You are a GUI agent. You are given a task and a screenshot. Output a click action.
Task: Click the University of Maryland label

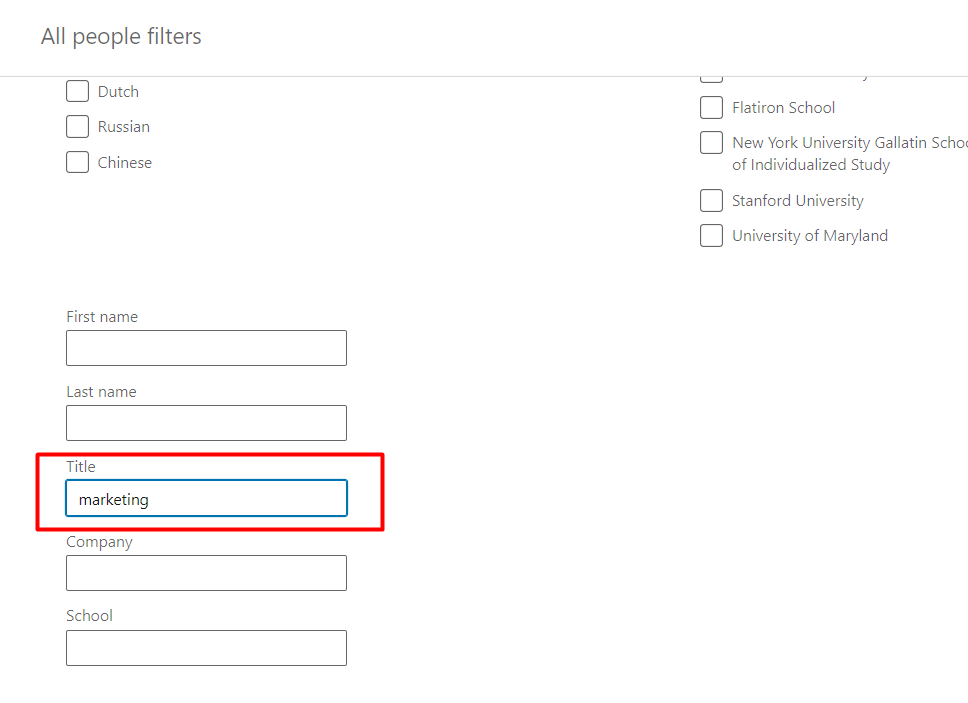pos(810,236)
